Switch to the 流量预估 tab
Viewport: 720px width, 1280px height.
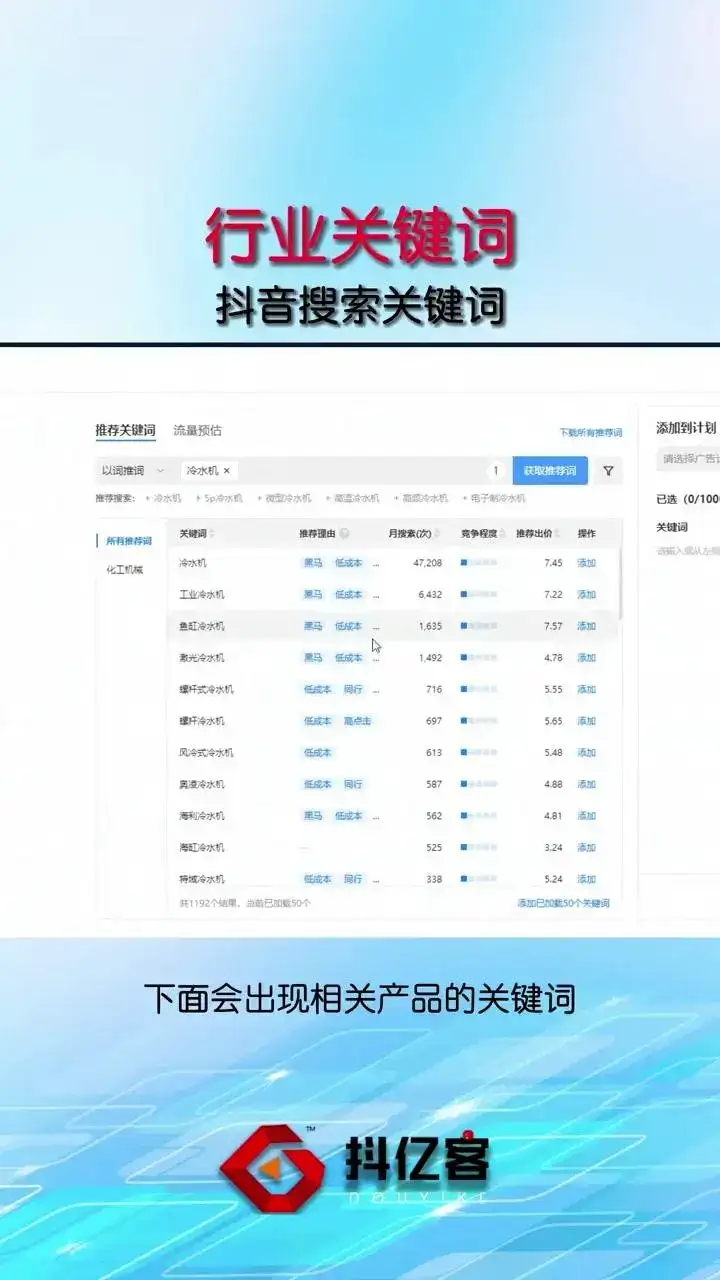point(197,431)
